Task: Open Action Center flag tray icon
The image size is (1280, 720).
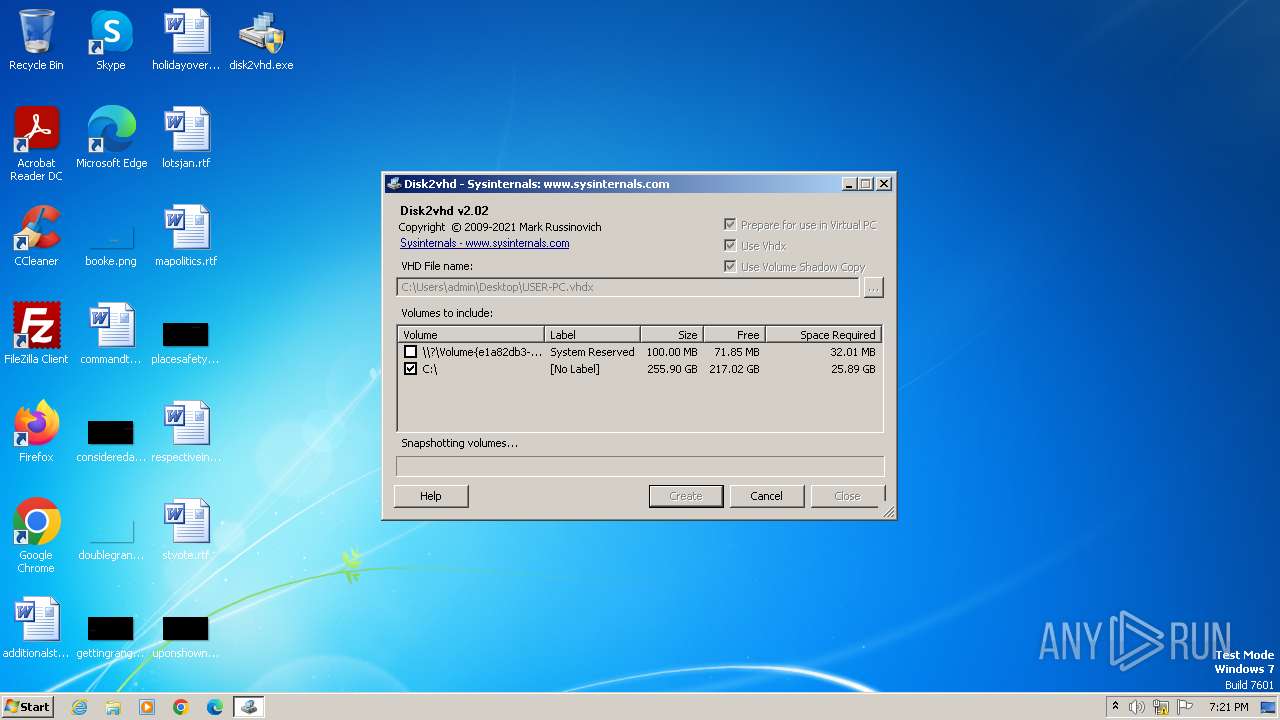Action: tap(1186, 707)
